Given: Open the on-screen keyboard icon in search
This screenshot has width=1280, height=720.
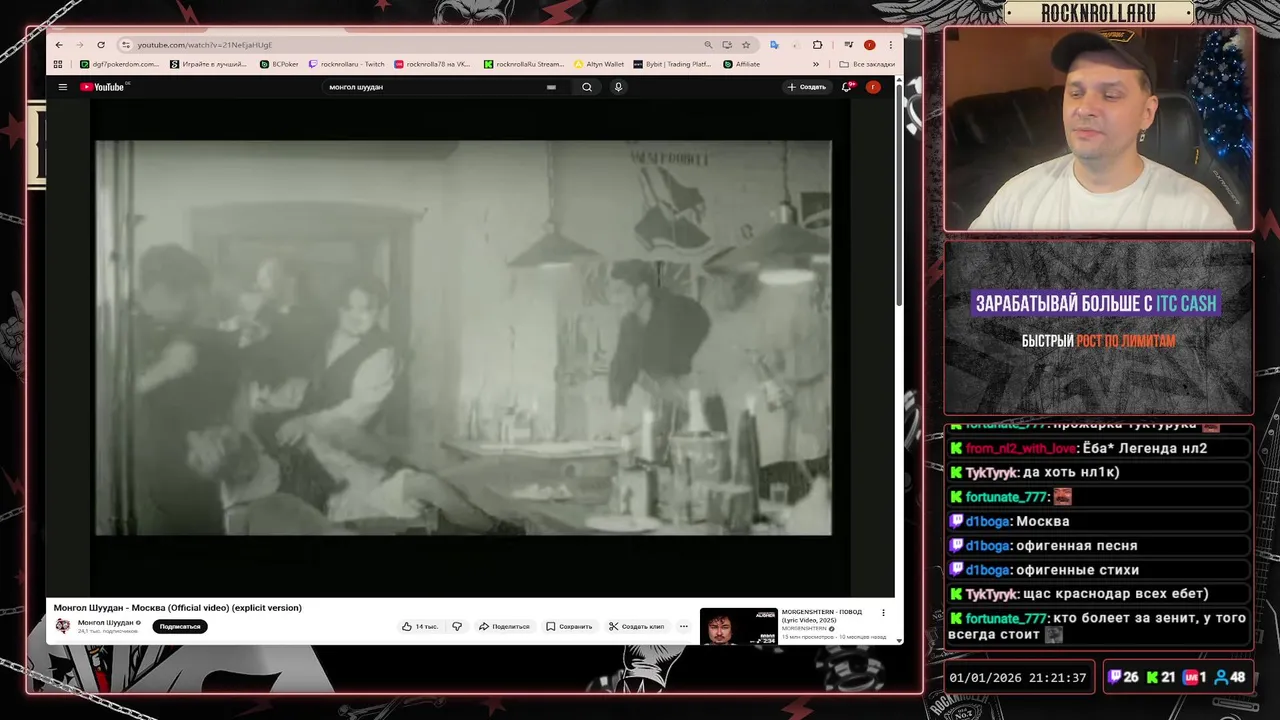Looking at the screenshot, I should click(x=551, y=87).
